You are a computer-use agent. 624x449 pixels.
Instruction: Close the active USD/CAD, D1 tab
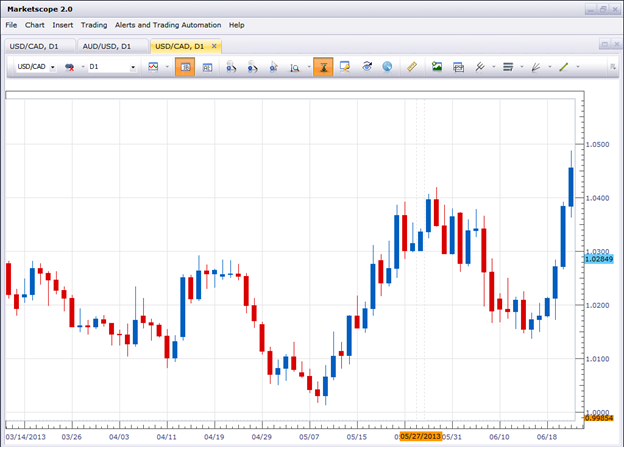tap(214, 46)
